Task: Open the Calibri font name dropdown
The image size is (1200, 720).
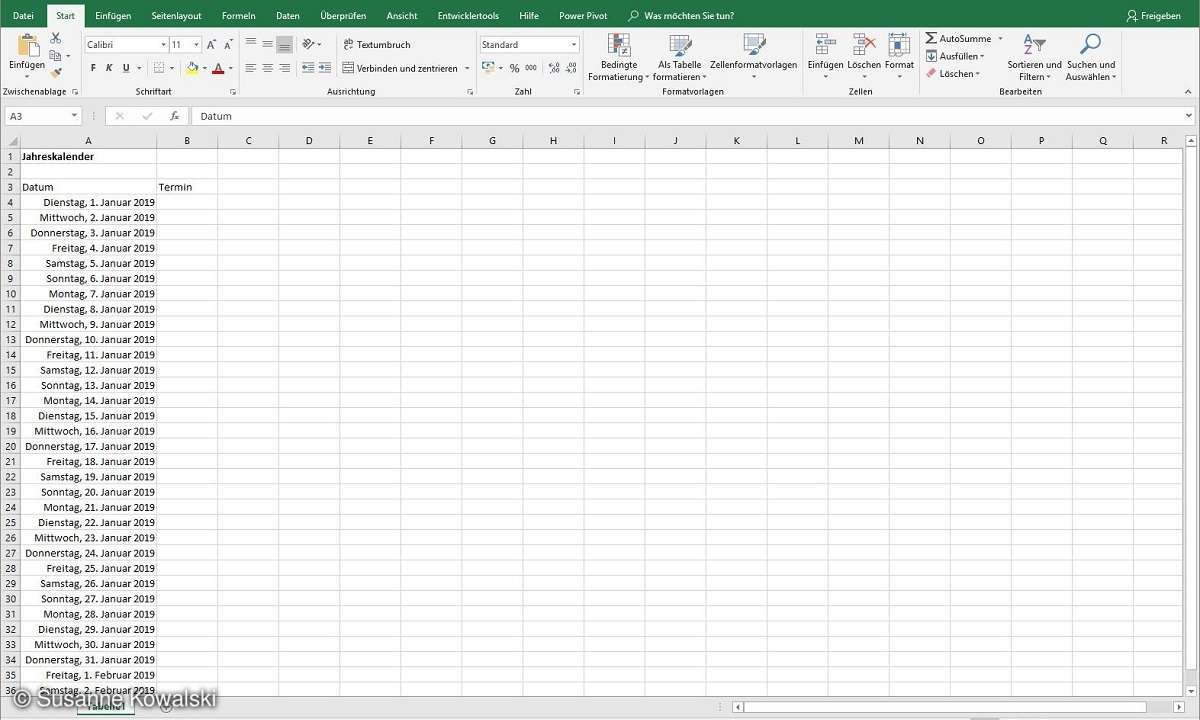Action: point(163,45)
